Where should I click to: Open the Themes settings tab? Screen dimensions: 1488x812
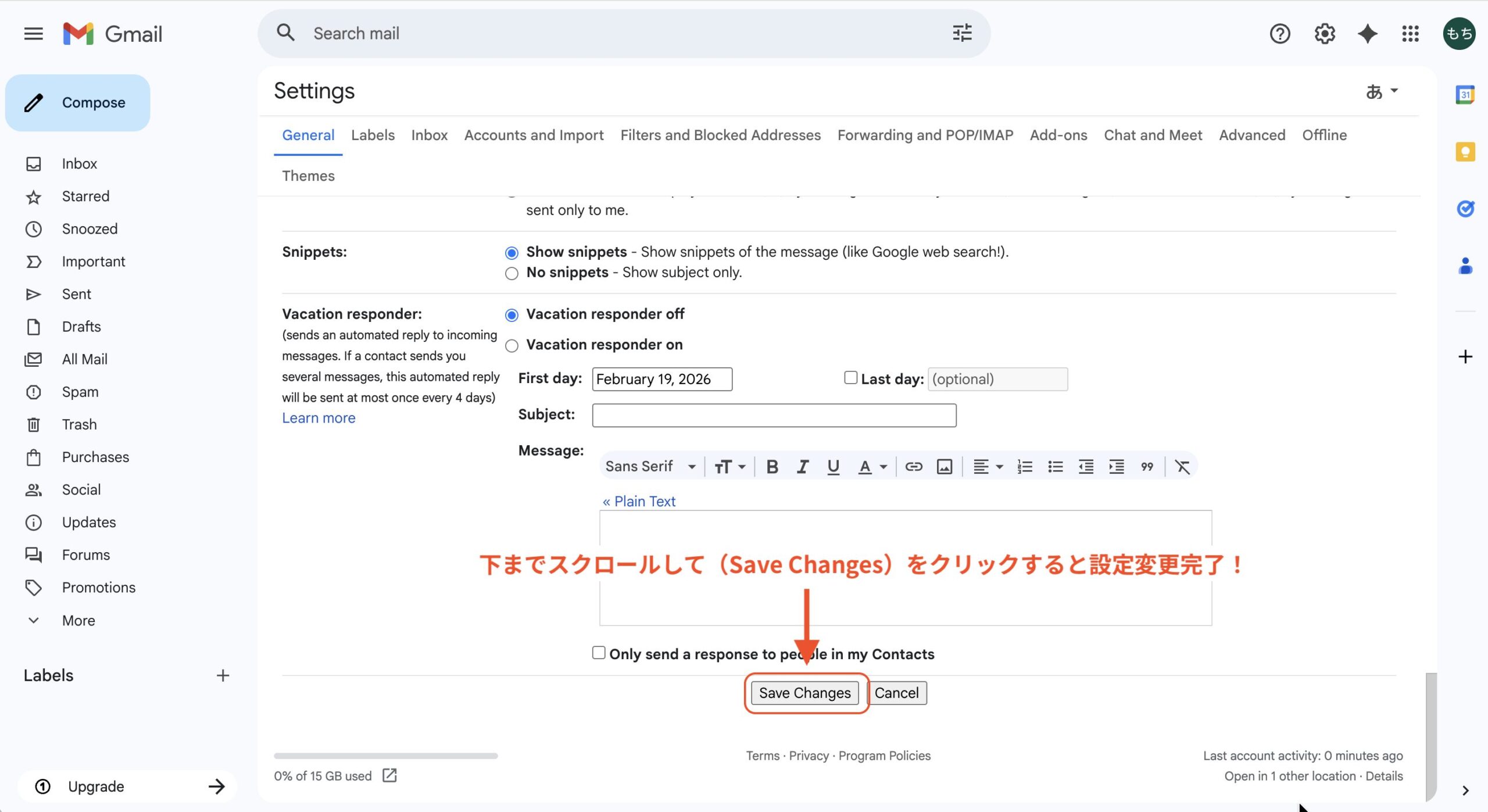click(x=308, y=176)
